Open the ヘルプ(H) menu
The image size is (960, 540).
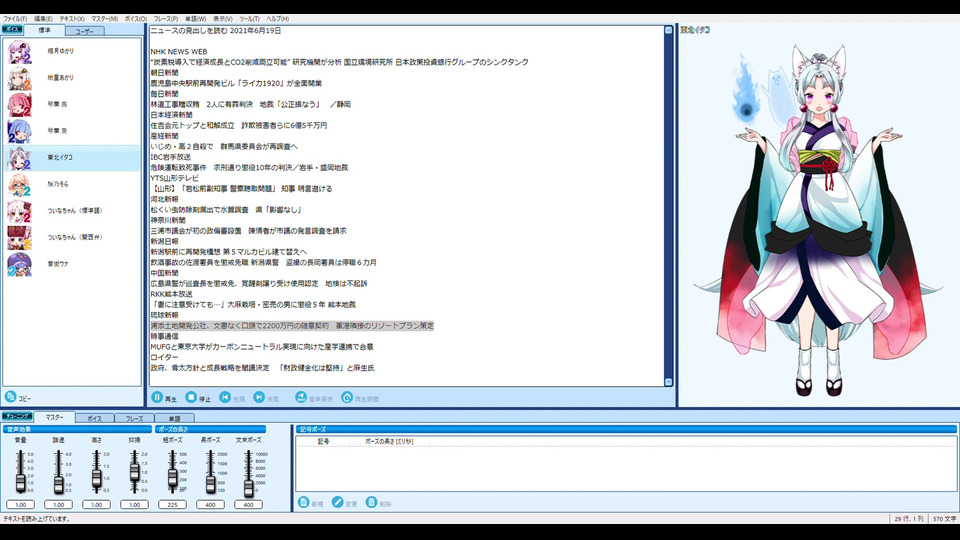coord(277,19)
